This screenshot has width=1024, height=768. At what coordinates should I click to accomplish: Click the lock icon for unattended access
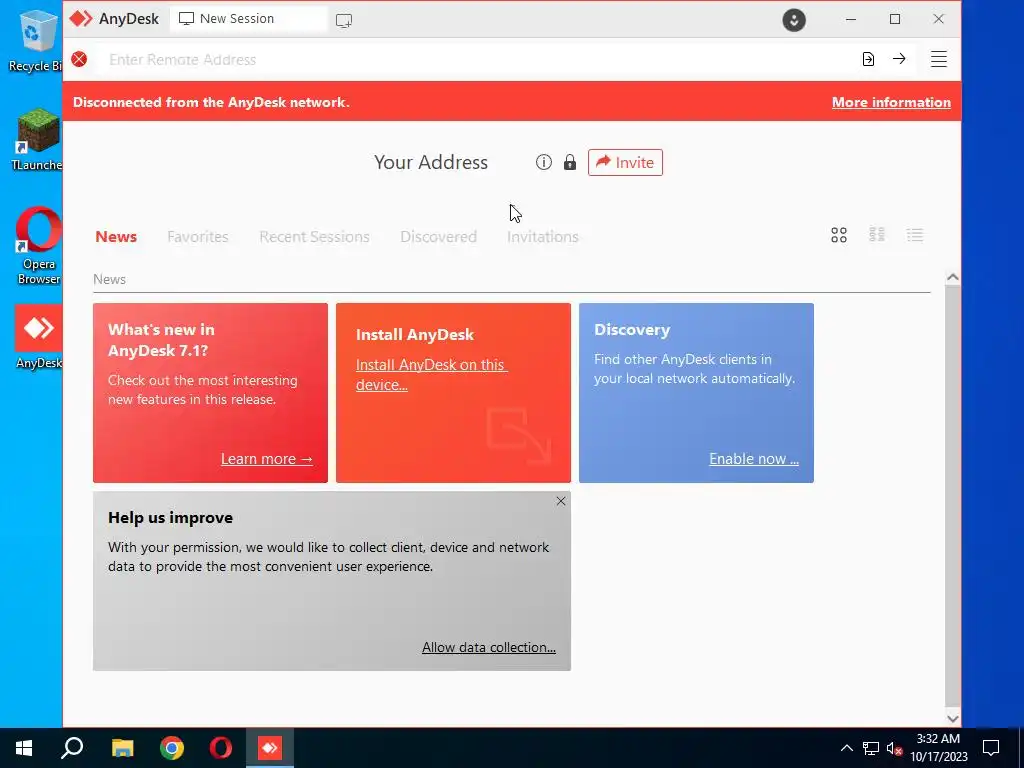pos(569,162)
